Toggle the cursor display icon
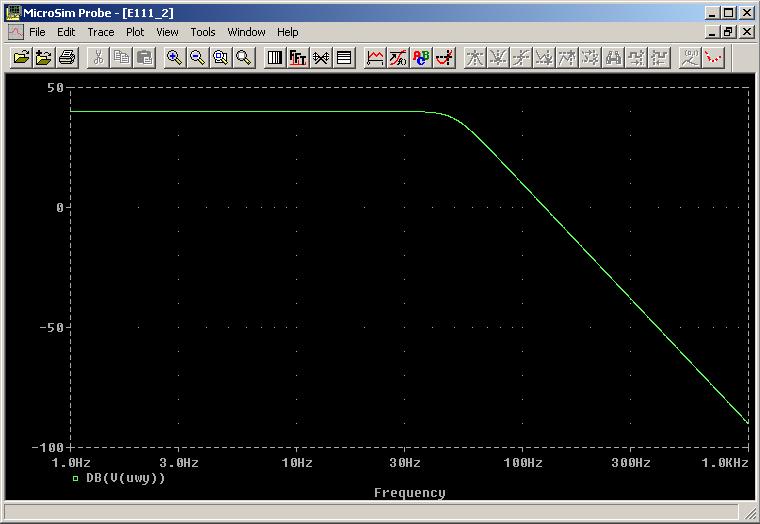Viewport: 760px width, 524px height. 444,58
